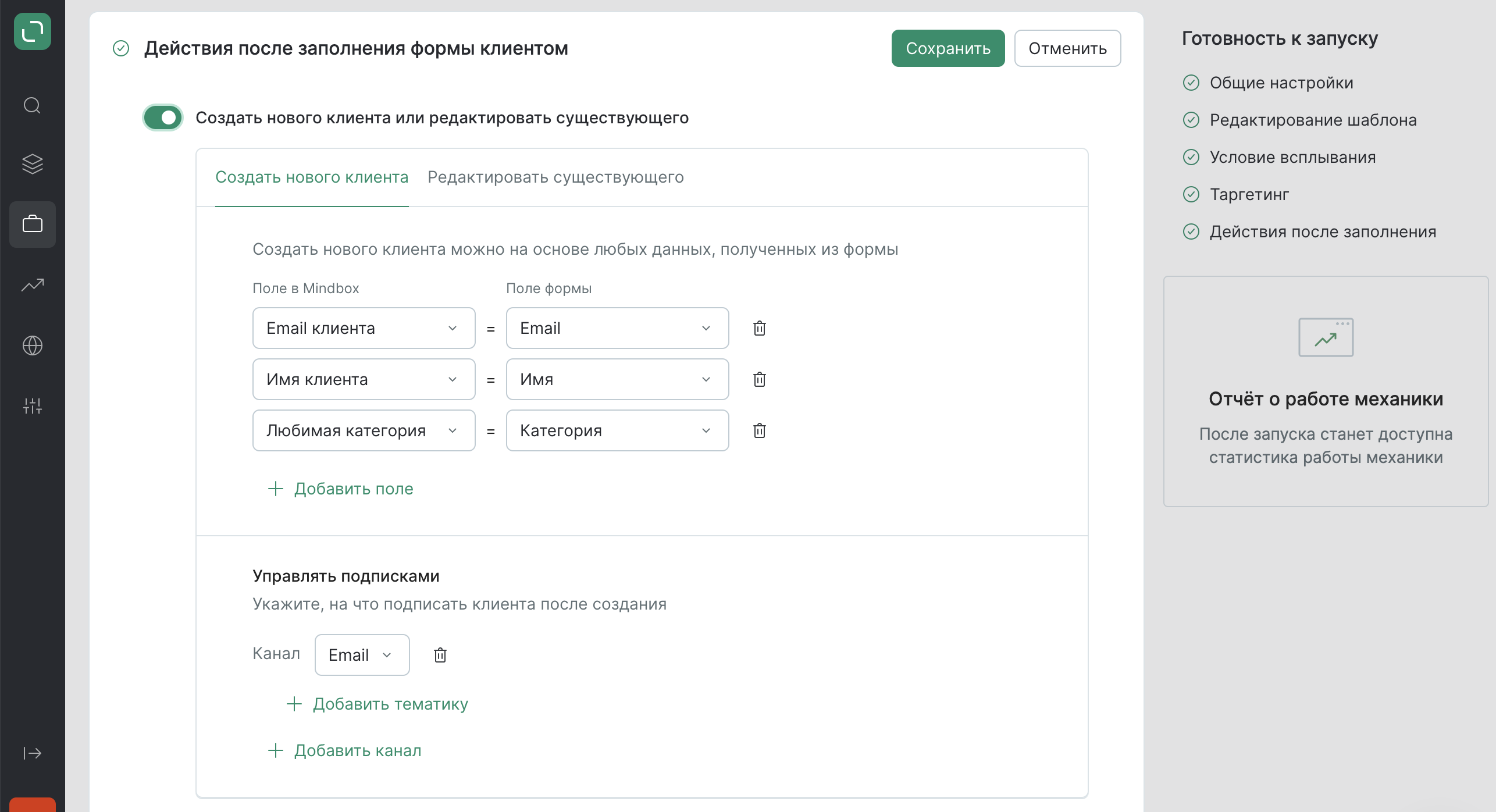Add a new field with Добавить поле
Image resolution: width=1496 pixels, height=812 pixels.
pyautogui.click(x=340, y=489)
